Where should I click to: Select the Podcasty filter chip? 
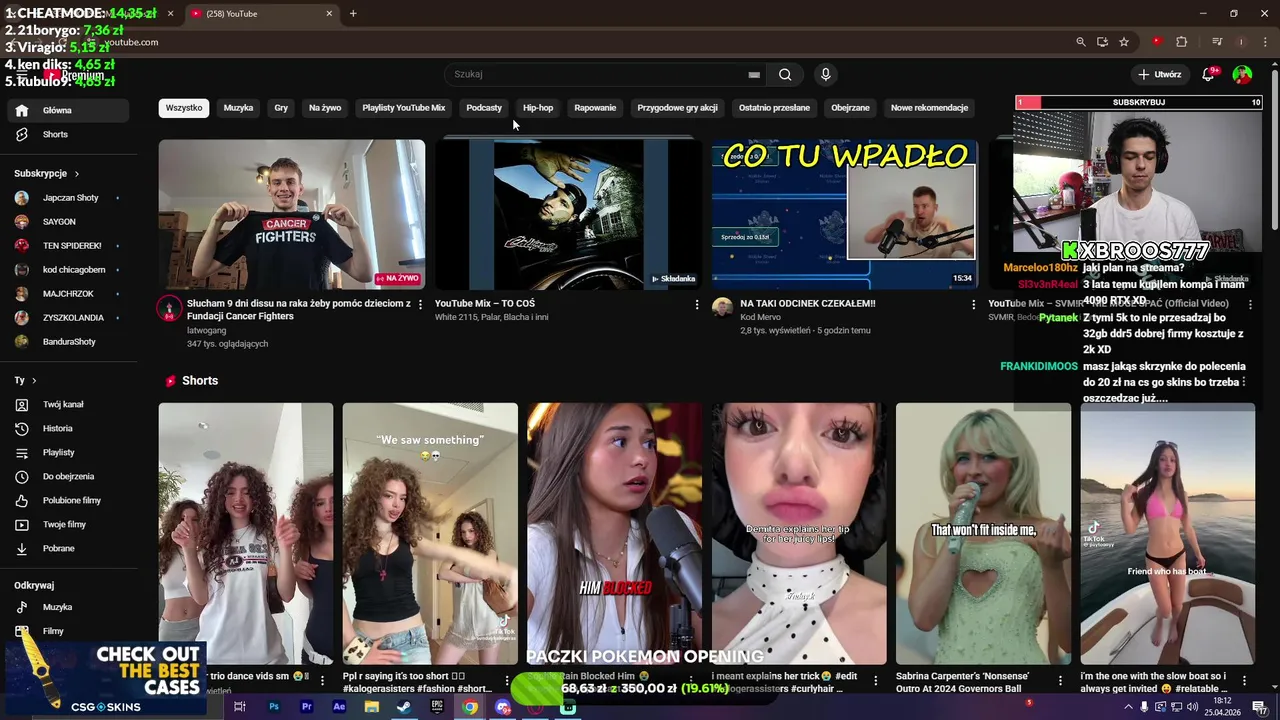pyautogui.click(x=484, y=108)
